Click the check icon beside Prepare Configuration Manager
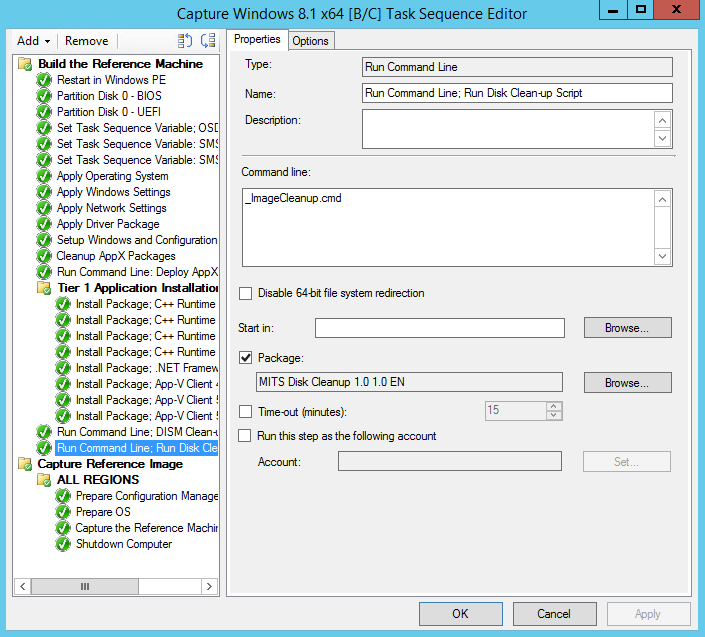The height and width of the screenshot is (637, 705). [x=63, y=496]
